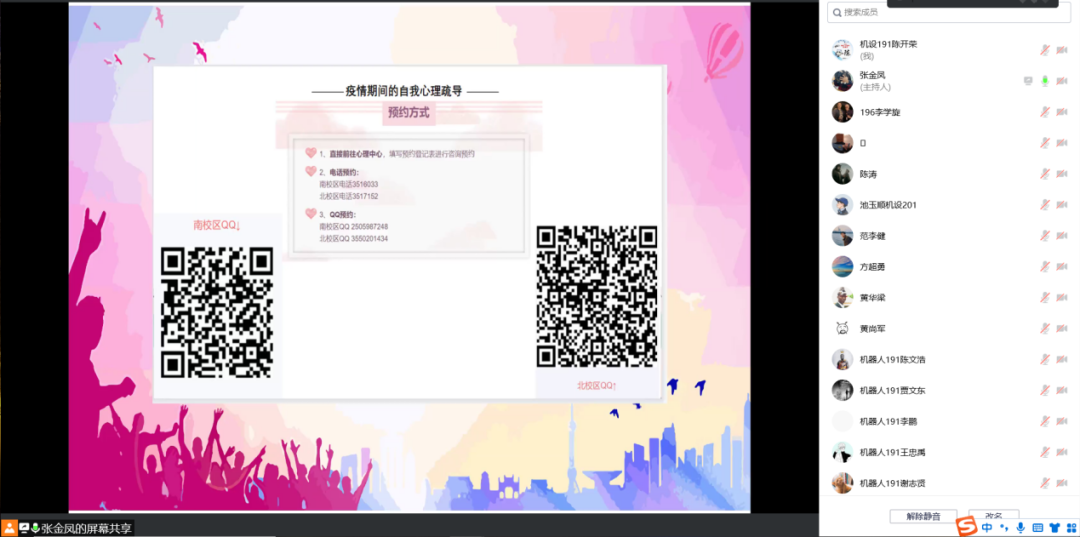Click screen-share icon beside 张金凤

(x=1028, y=81)
